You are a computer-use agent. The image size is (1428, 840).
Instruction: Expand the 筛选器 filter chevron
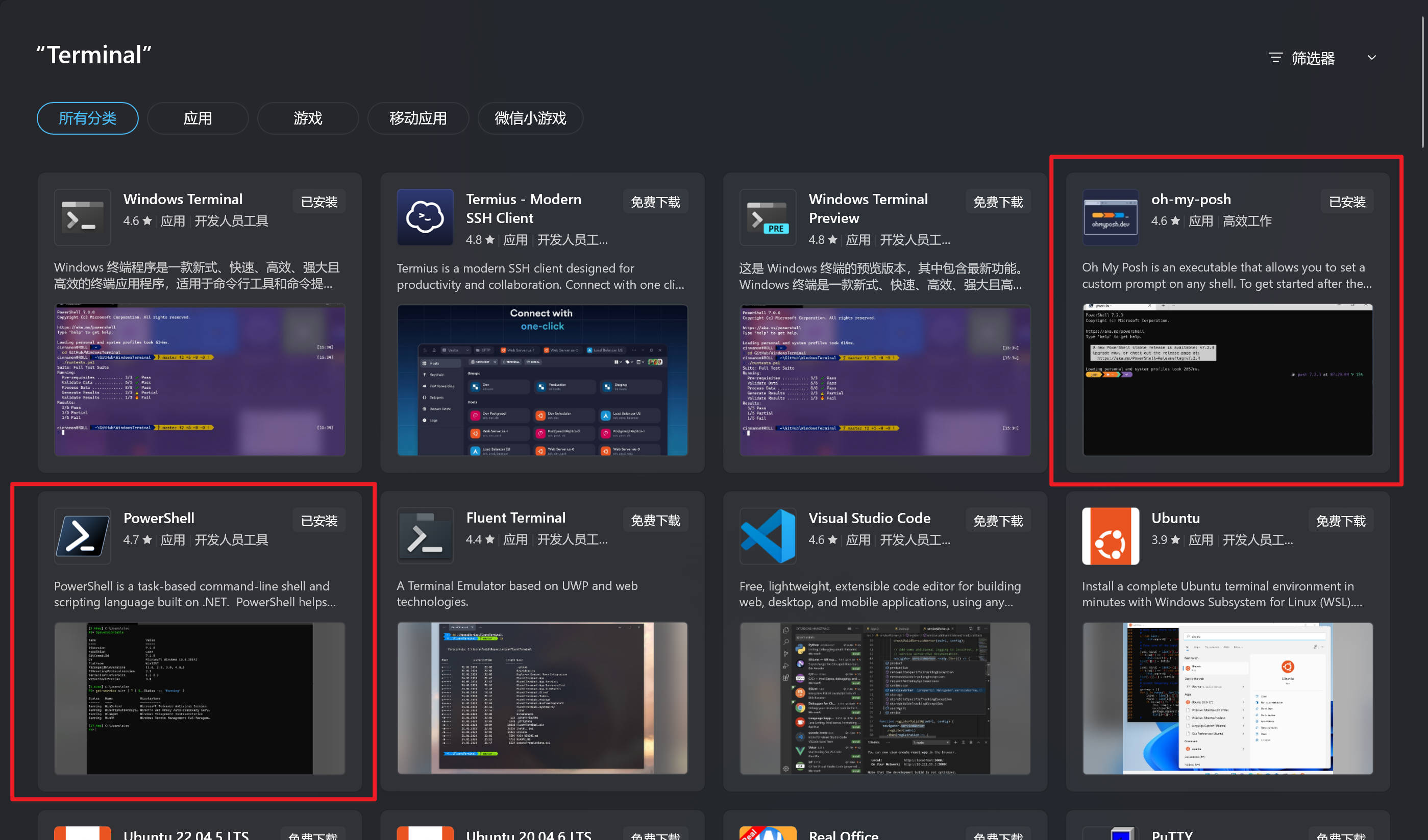pos(1371,58)
